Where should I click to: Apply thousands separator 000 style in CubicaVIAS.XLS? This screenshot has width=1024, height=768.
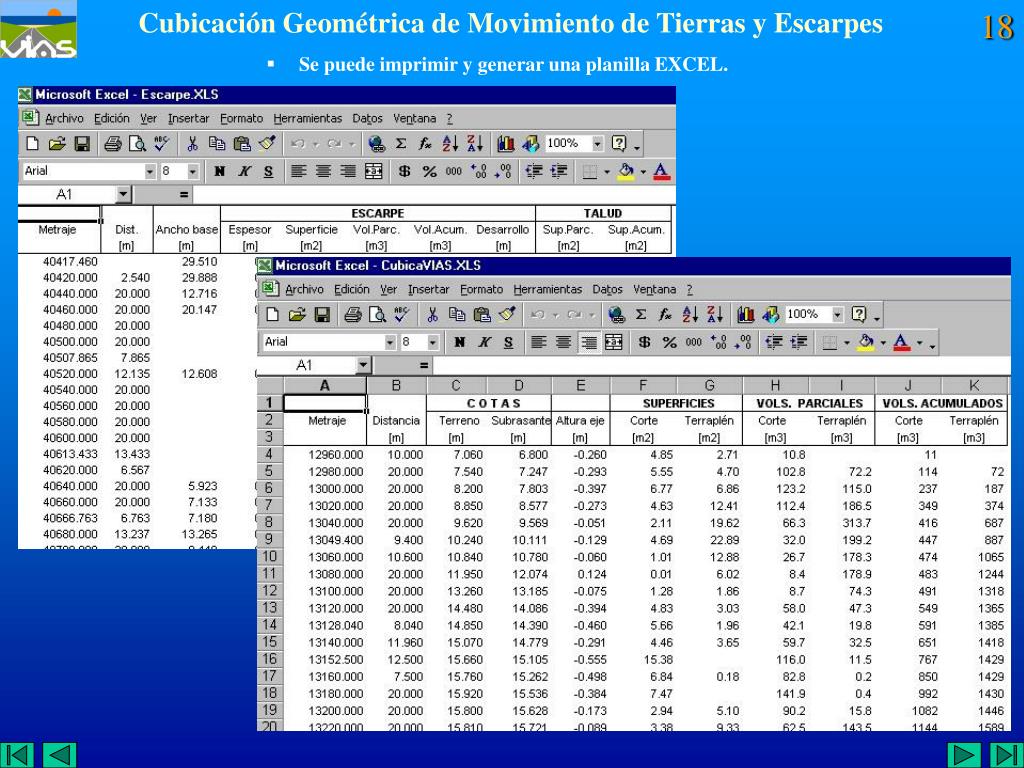[x=694, y=342]
